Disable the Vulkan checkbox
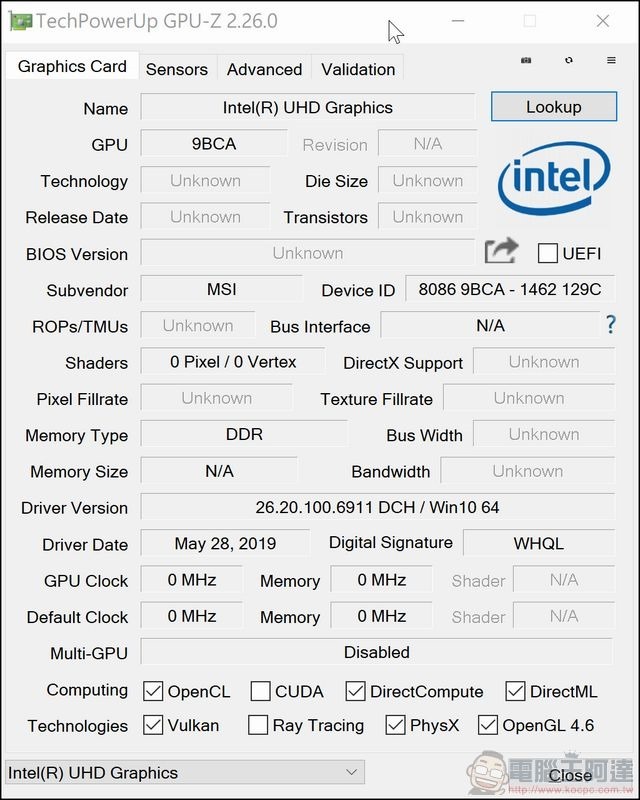 [152, 725]
